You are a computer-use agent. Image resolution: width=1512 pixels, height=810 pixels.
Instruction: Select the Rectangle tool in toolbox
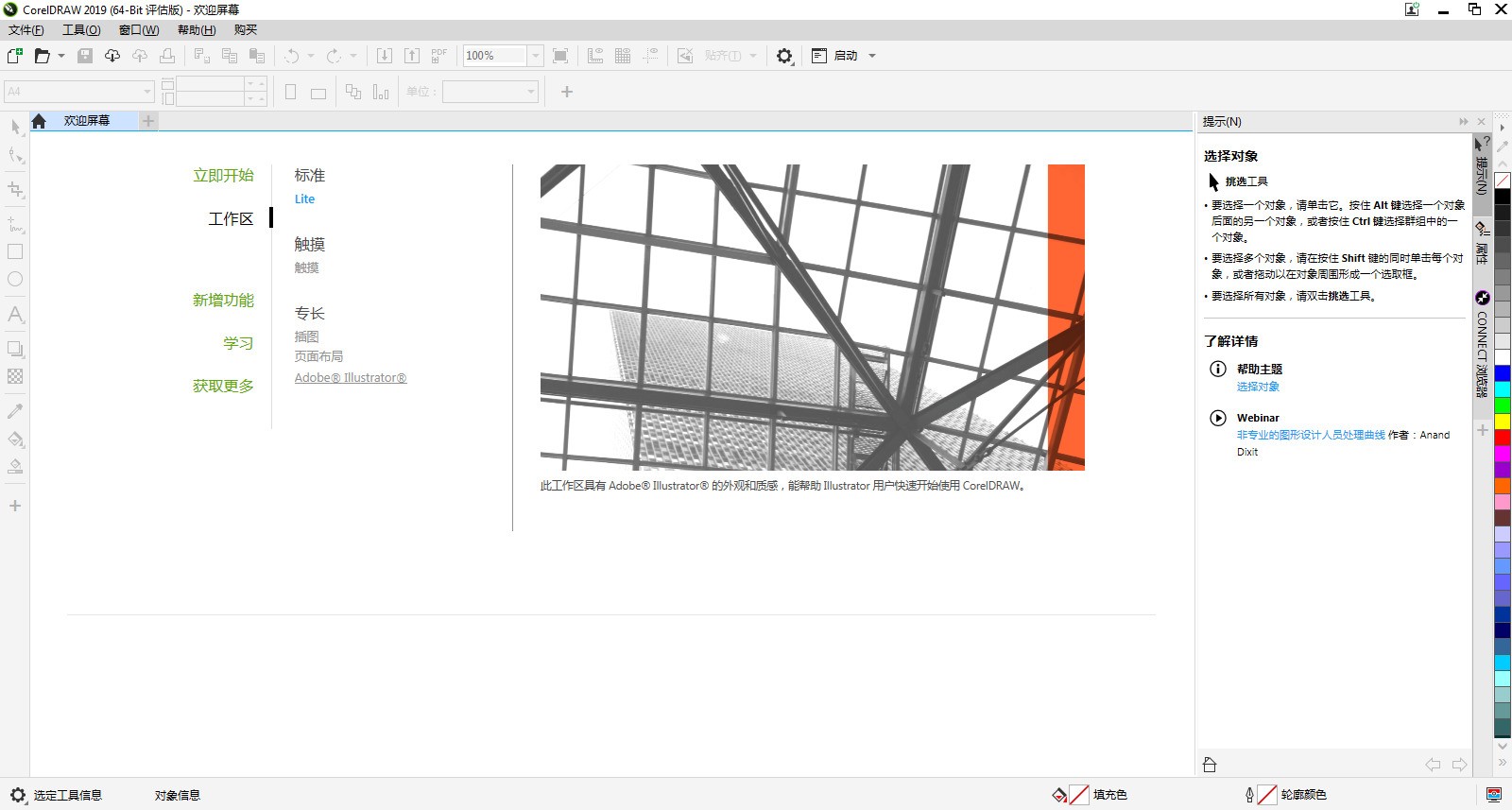click(x=15, y=252)
